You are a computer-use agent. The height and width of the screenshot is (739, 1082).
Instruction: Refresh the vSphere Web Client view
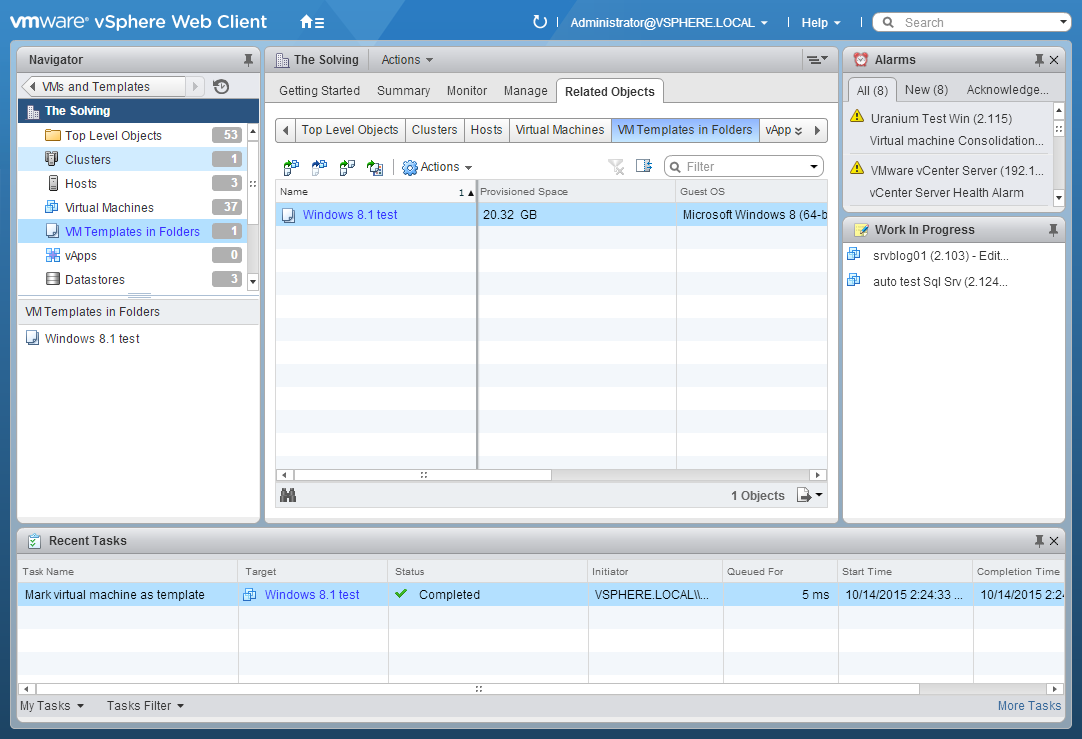(x=540, y=22)
